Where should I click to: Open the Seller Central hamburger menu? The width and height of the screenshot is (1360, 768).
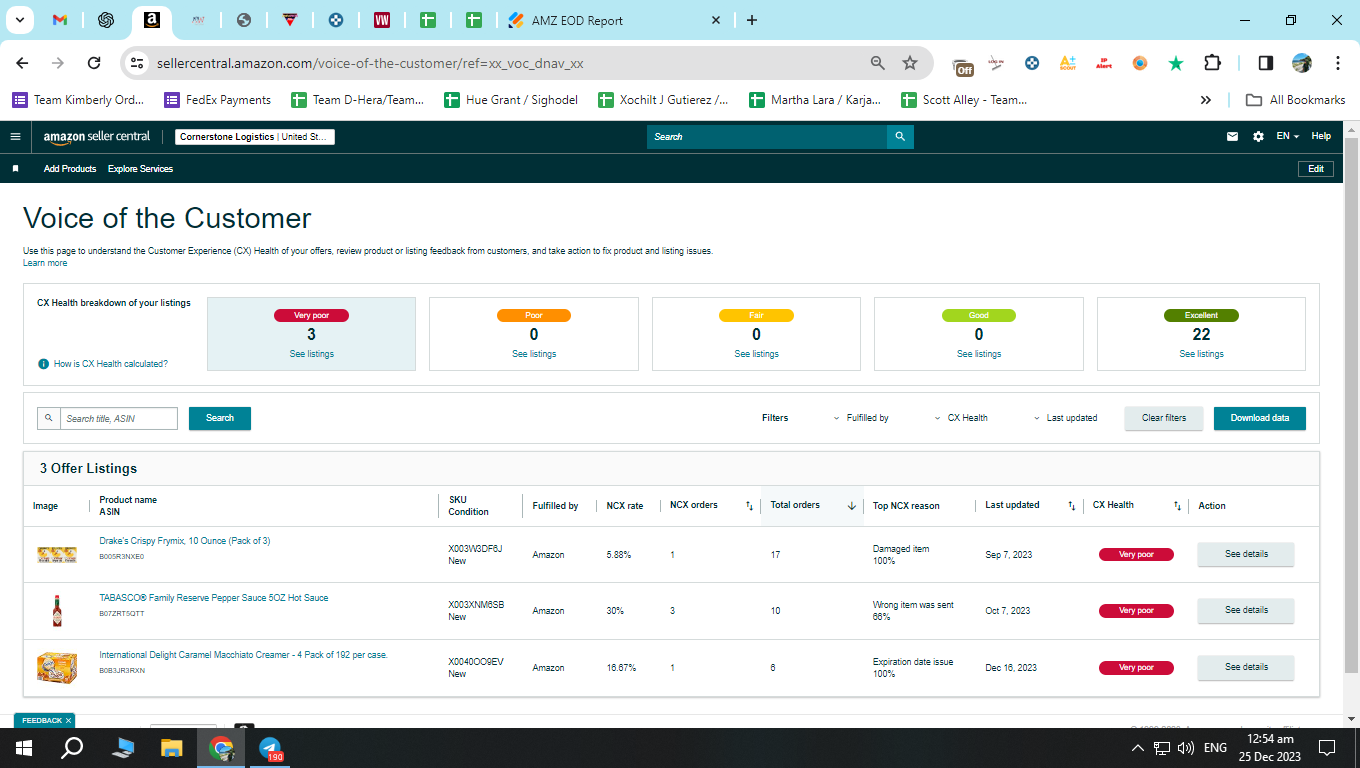pyautogui.click(x=15, y=137)
